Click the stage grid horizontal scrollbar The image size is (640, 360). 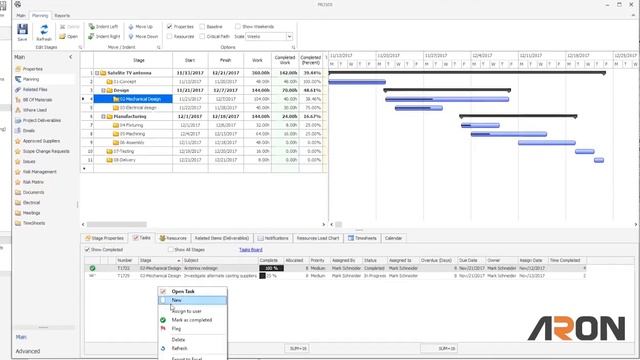(117, 224)
